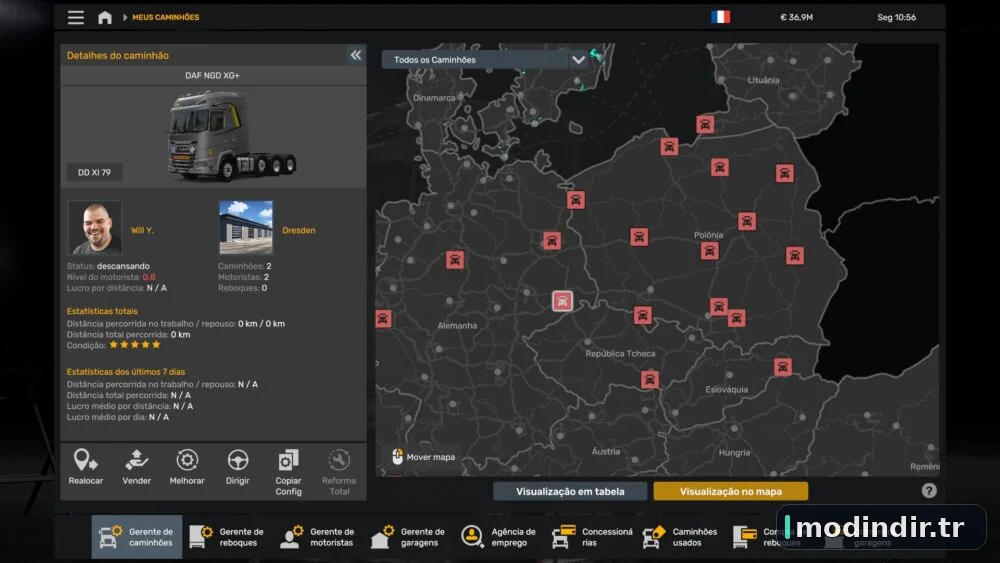Image resolution: width=1000 pixels, height=563 pixels.
Task: Open the Gerente de caminhões tab
Action: pos(136,537)
